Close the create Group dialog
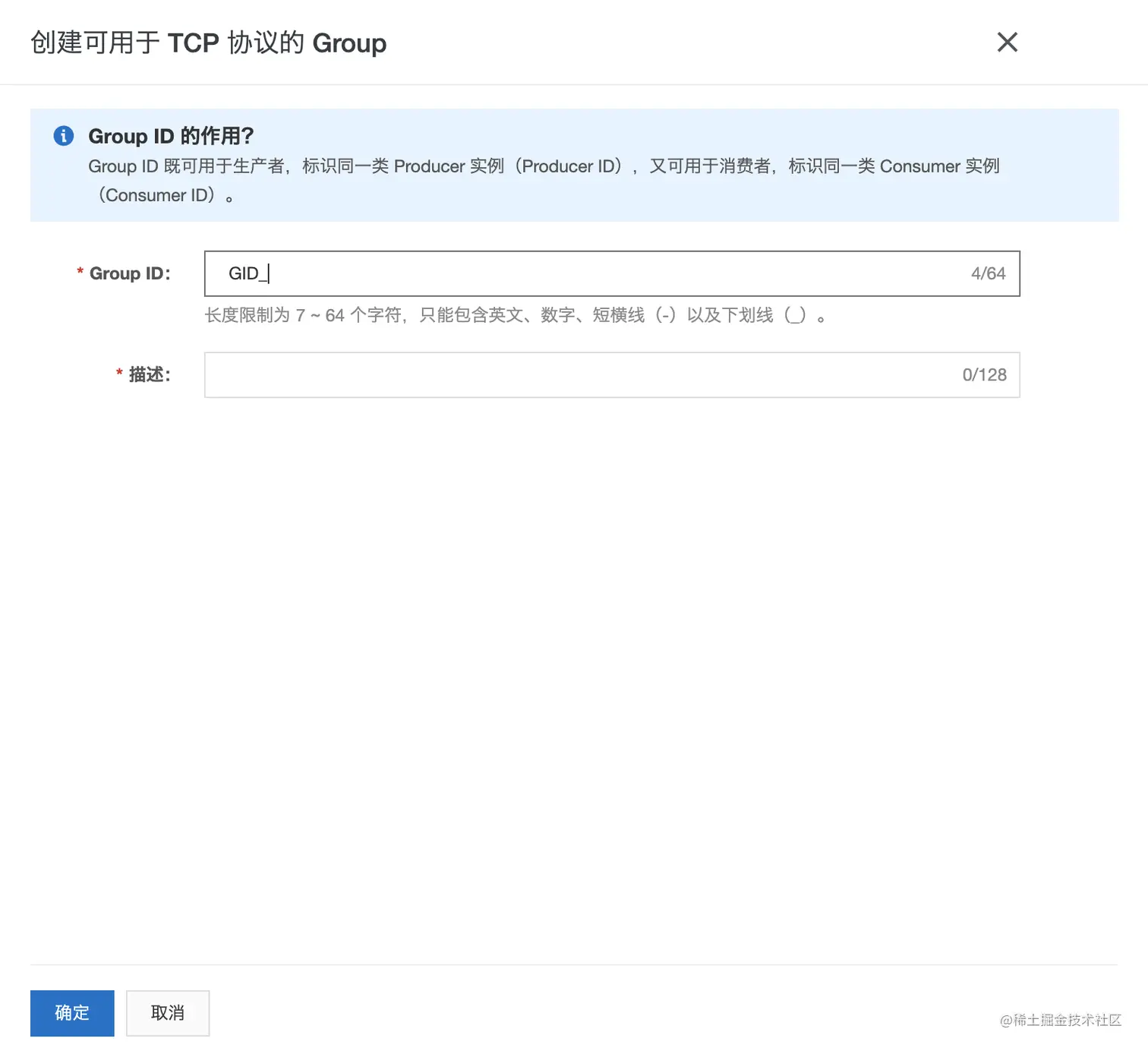The width and height of the screenshot is (1148, 1054). point(1007,42)
